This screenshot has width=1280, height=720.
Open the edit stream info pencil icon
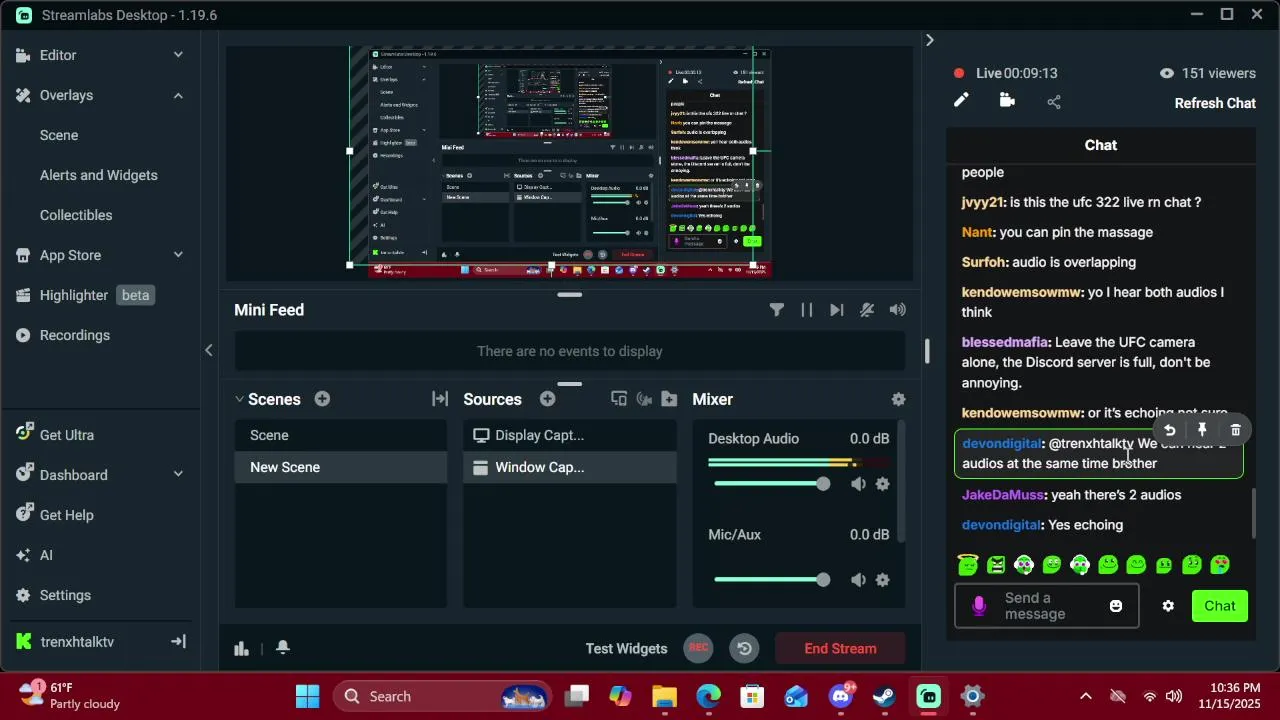961,100
